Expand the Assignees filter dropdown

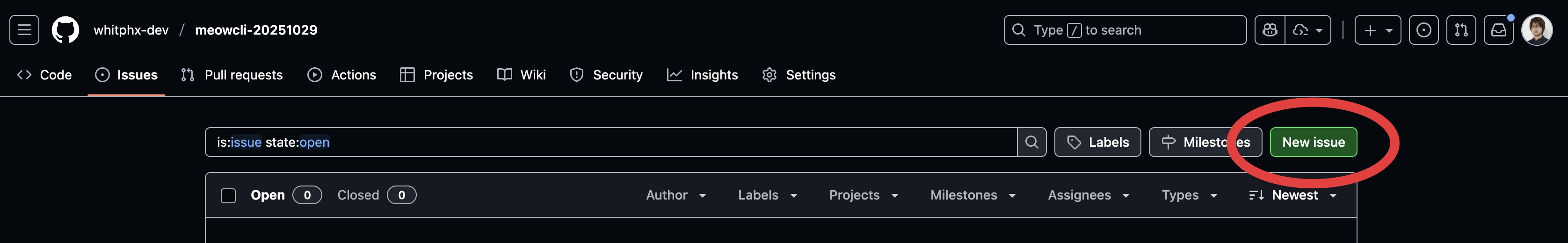pos(1089,195)
